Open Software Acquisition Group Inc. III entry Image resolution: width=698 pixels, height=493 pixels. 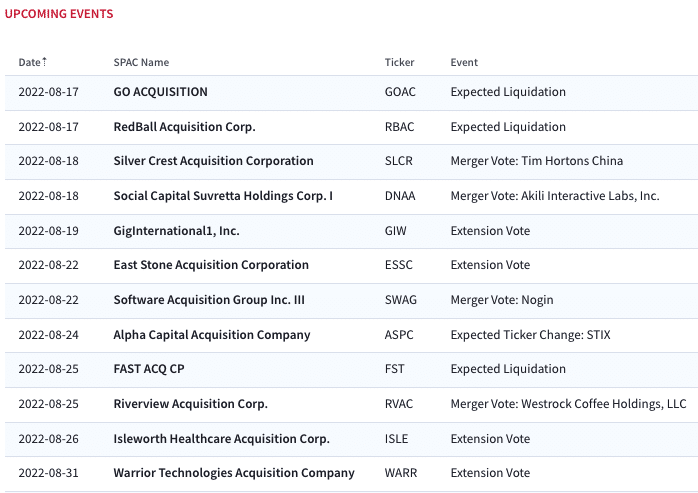click(x=209, y=300)
